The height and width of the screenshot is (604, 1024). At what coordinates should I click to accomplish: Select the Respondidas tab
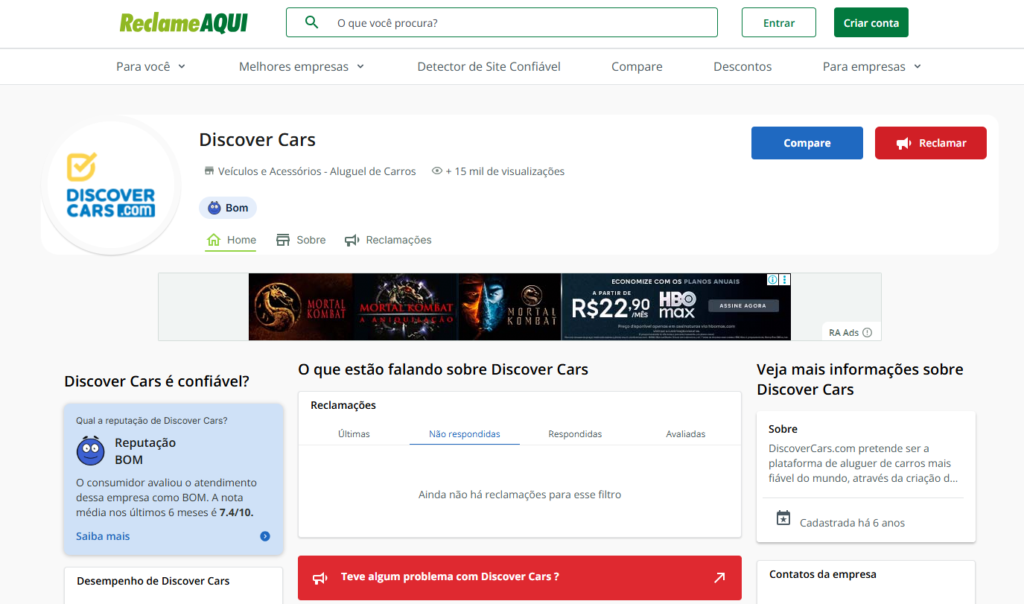click(x=575, y=434)
